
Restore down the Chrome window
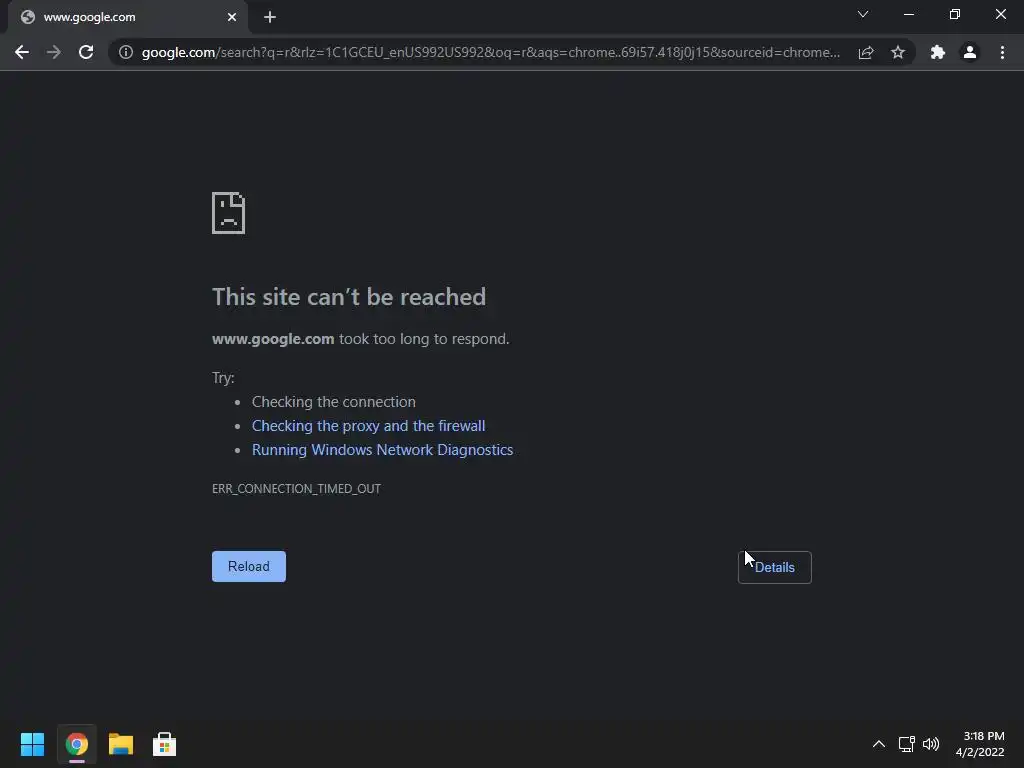[955, 14]
